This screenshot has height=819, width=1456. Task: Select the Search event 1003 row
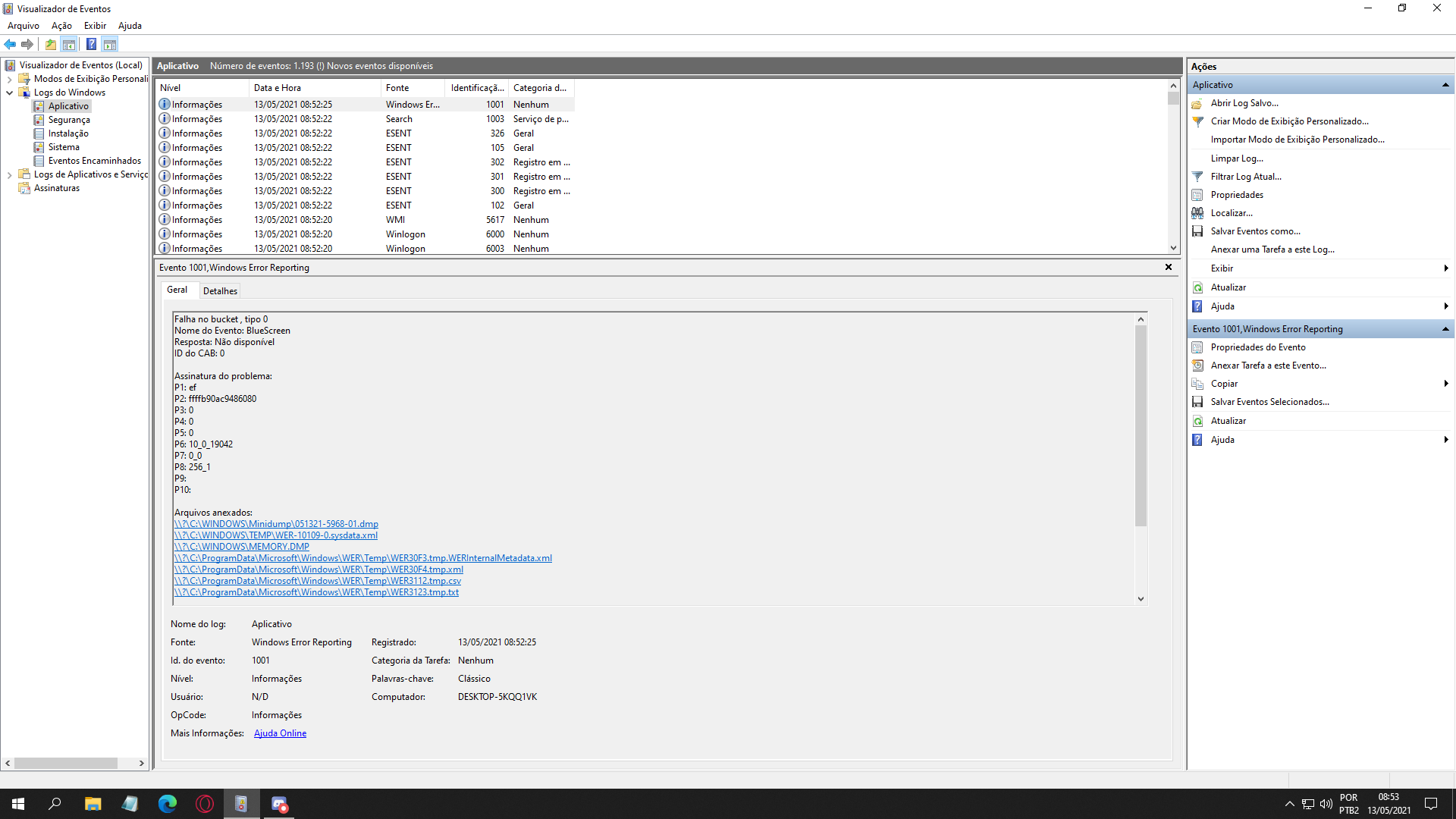[366, 119]
